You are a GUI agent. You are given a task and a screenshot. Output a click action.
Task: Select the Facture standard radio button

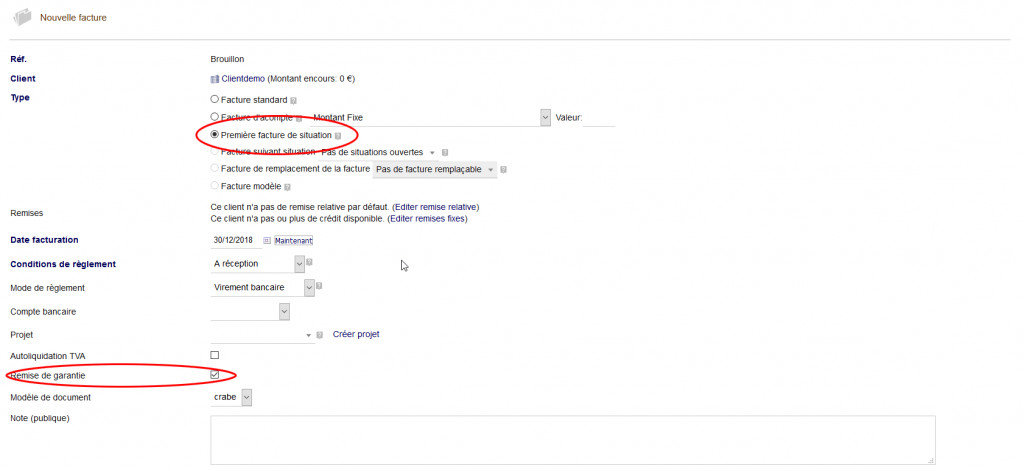click(214, 100)
